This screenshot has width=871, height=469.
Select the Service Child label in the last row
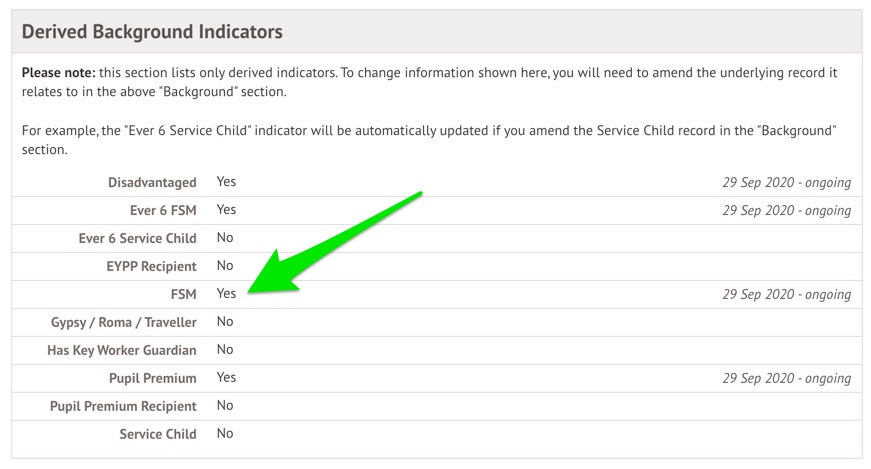(x=157, y=434)
